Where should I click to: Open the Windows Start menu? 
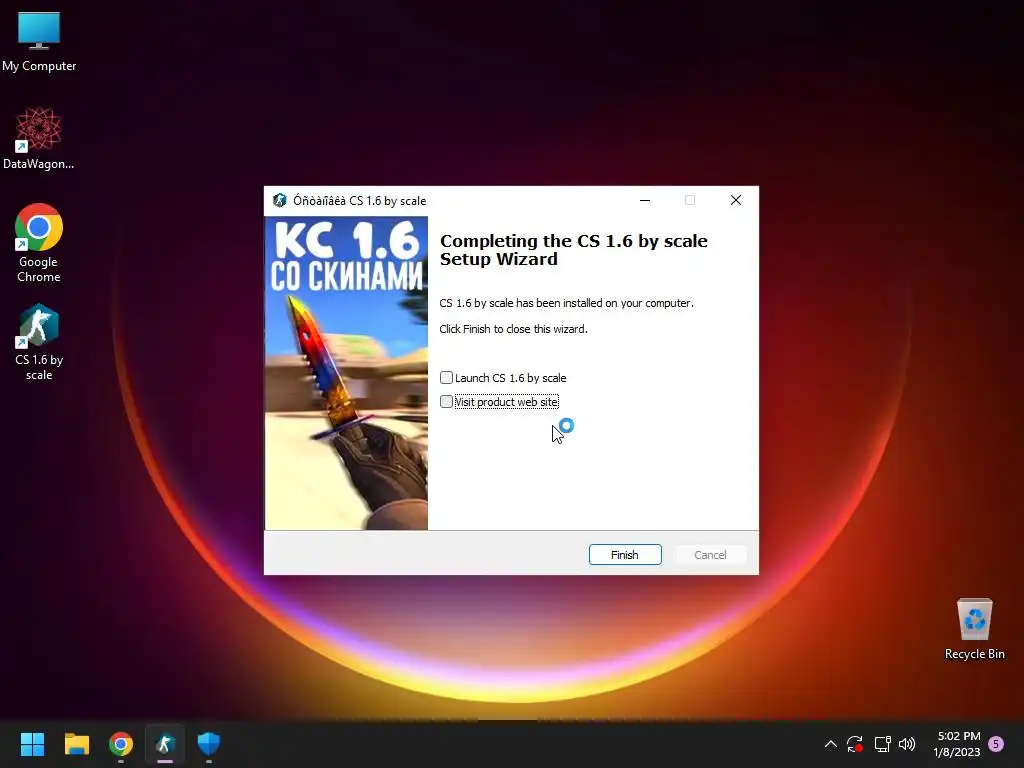pyautogui.click(x=32, y=744)
